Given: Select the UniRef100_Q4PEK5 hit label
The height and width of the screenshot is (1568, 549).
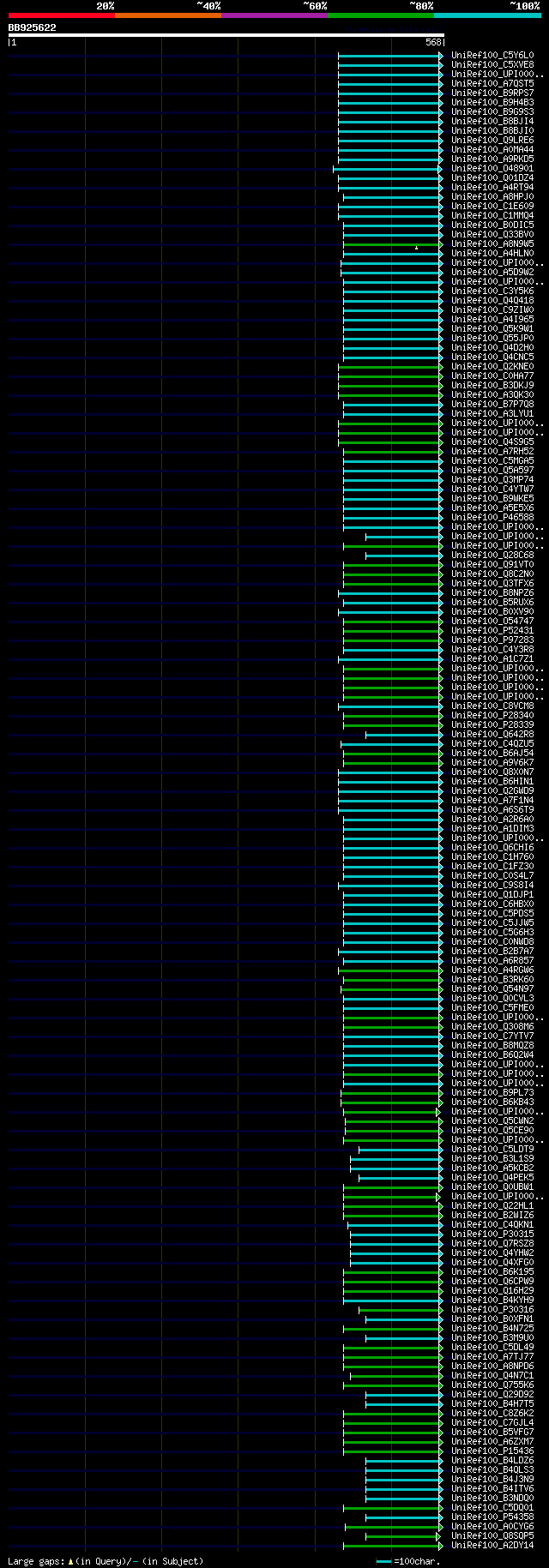Looking at the screenshot, I should click(x=492, y=1177).
